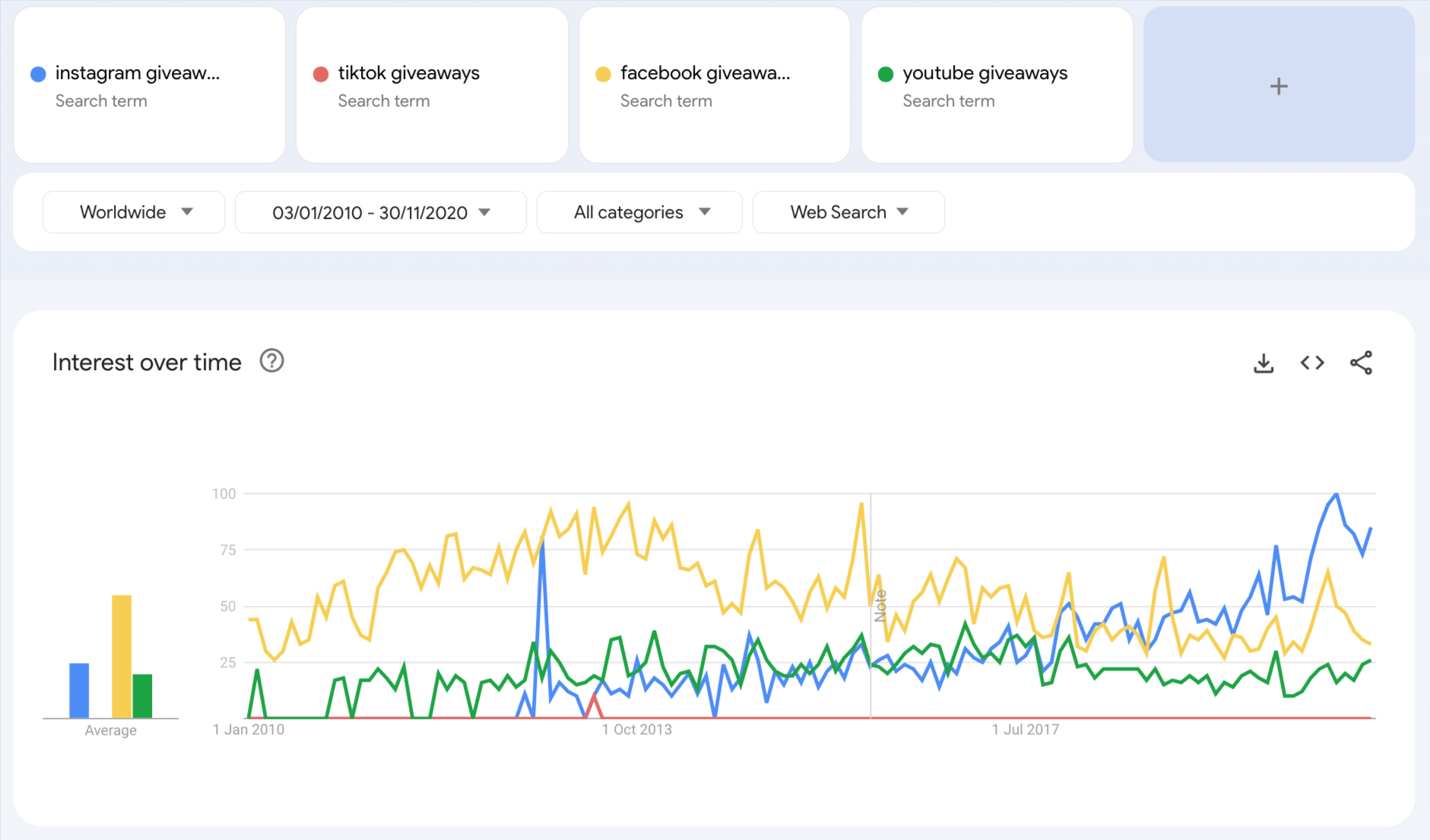Click the blue dot for instagram giveaways
1430x840 pixels.
click(x=38, y=74)
